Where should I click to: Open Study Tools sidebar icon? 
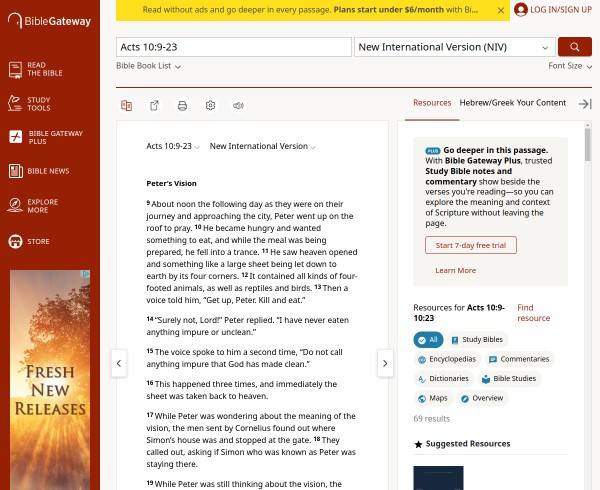click(x=15, y=104)
